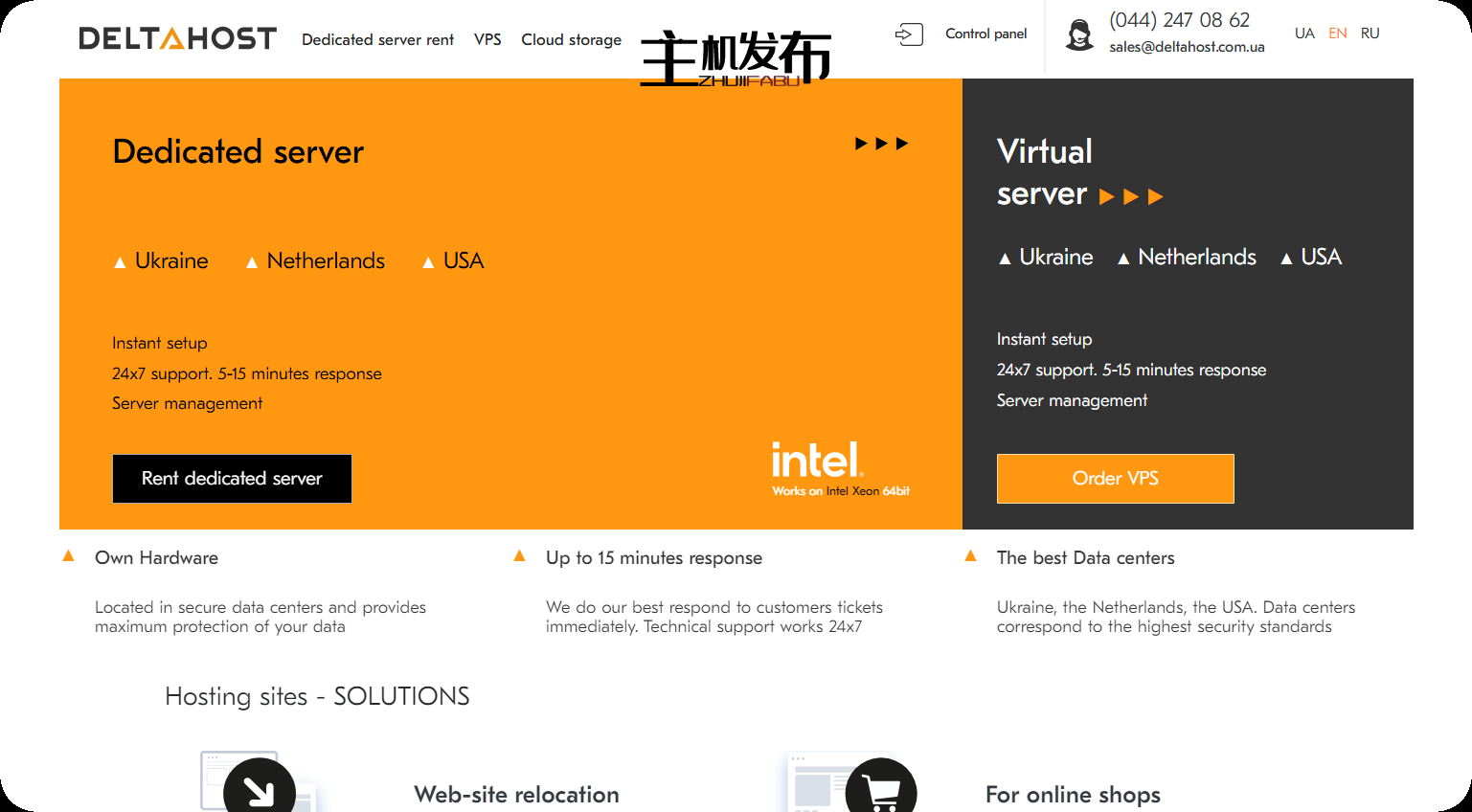Click the sales@deltahost.com.ua email
The width and height of the screenshot is (1472, 812).
1187,47
